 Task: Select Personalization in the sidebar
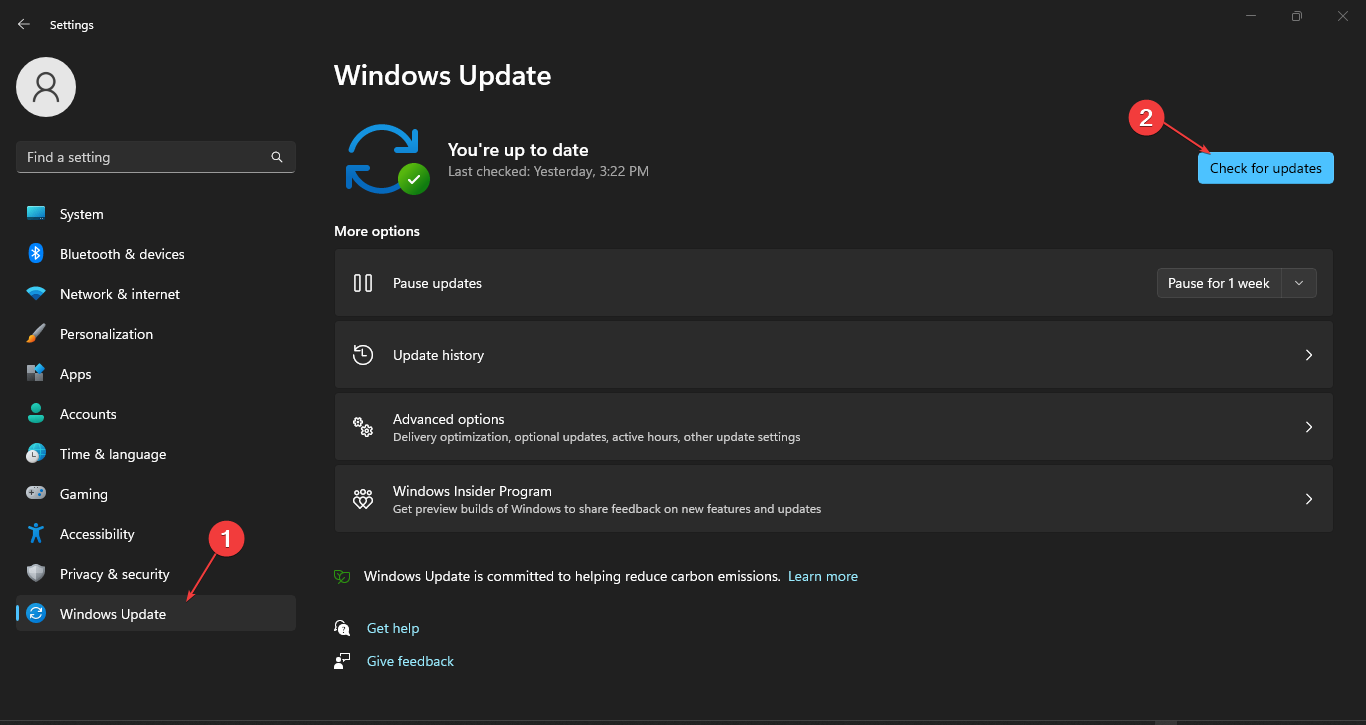pyautogui.click(x=156, y=334)
